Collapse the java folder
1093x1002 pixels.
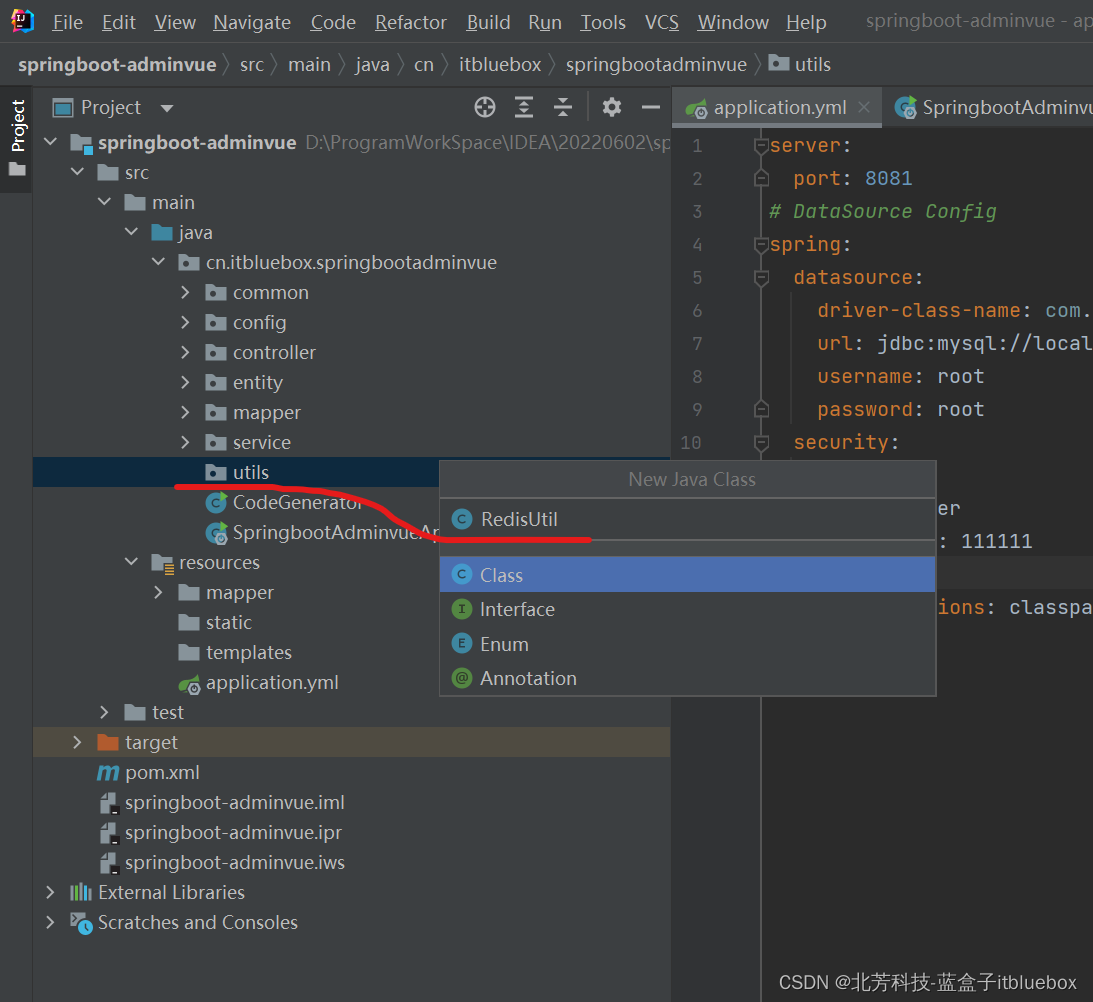pyautogui.click(x=132, y=232)
